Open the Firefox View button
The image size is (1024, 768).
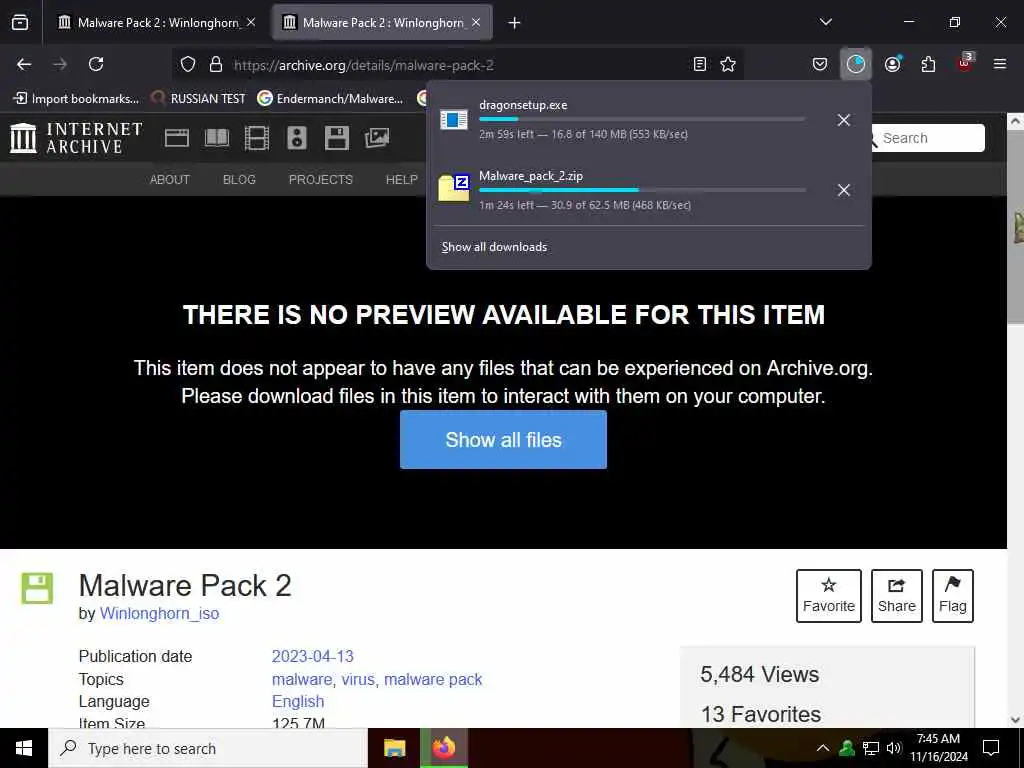coord(20,23)
